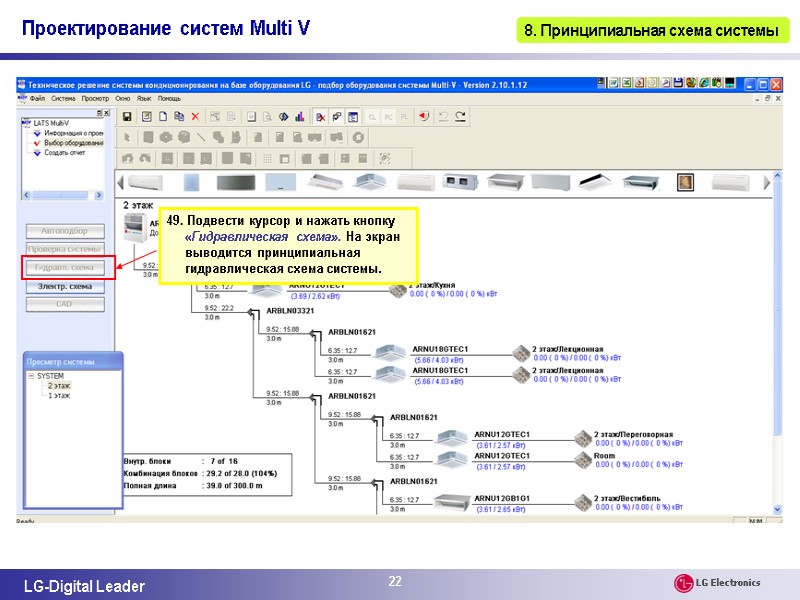Click scrollbar down arrow of diagram area

pyautogui.click(x=778, y=509)
